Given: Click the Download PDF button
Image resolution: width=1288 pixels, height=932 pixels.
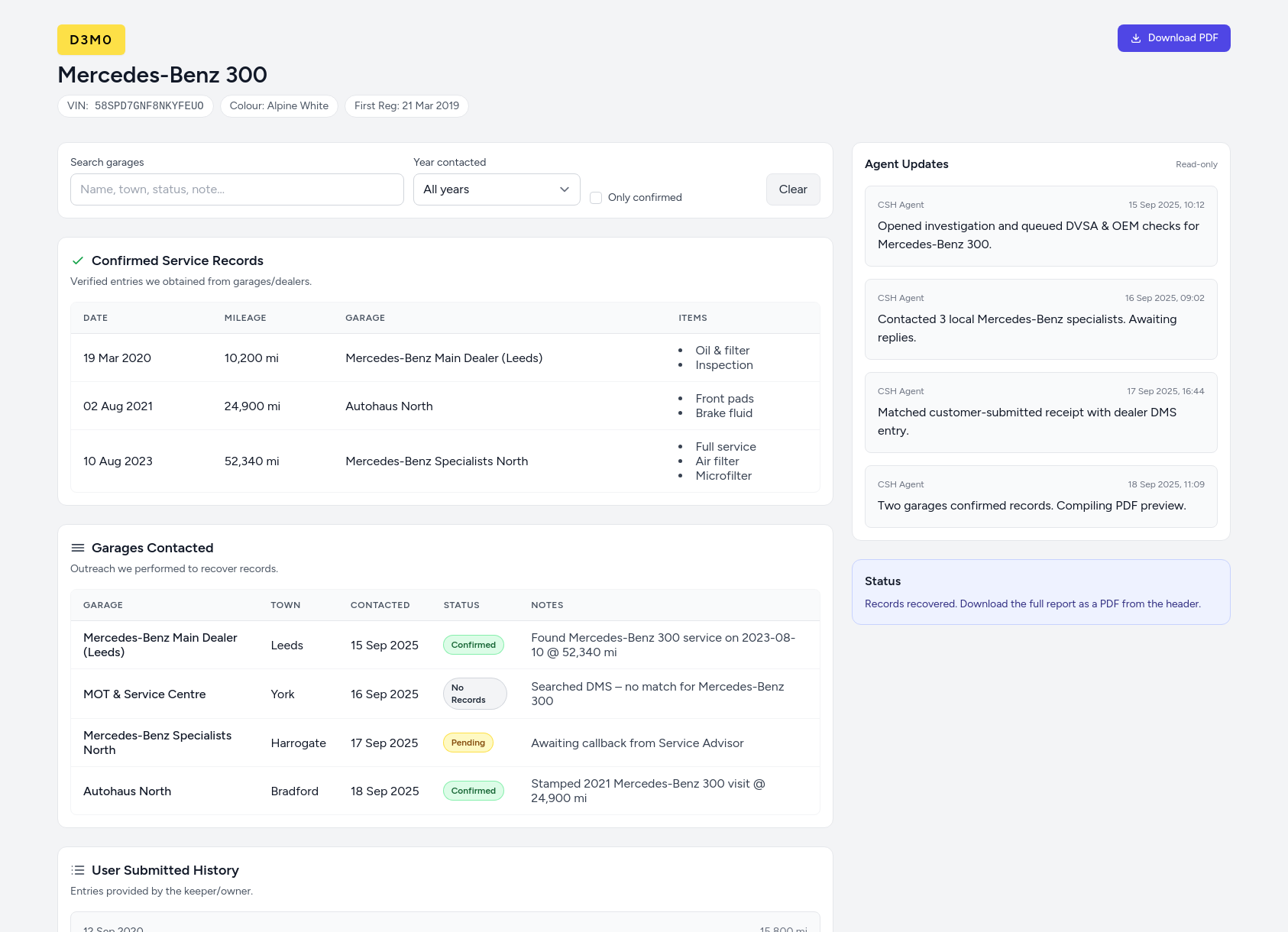Looking at the screenshot, I should click(x=1173, y=38).
